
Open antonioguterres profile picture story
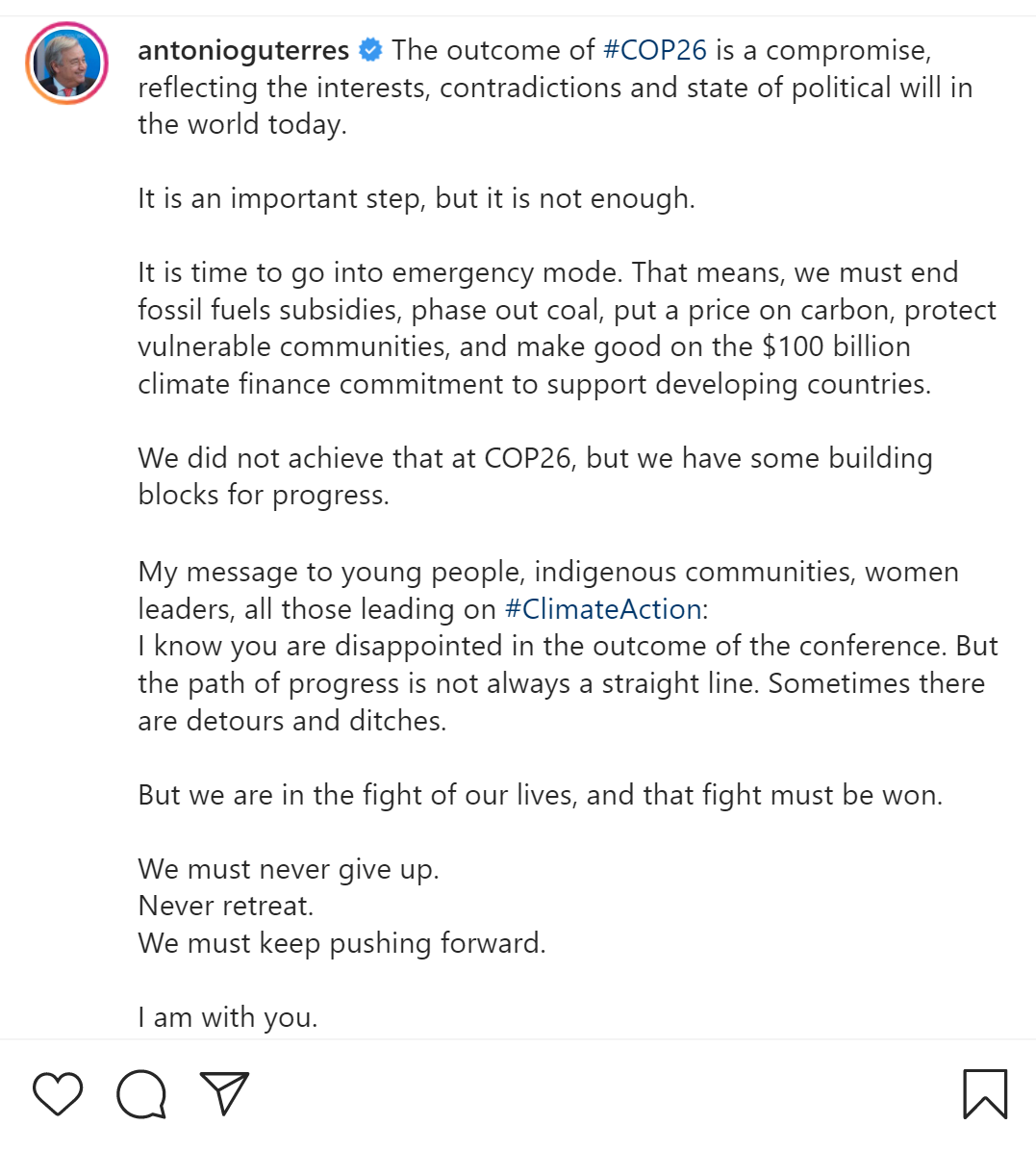[66, 64]
